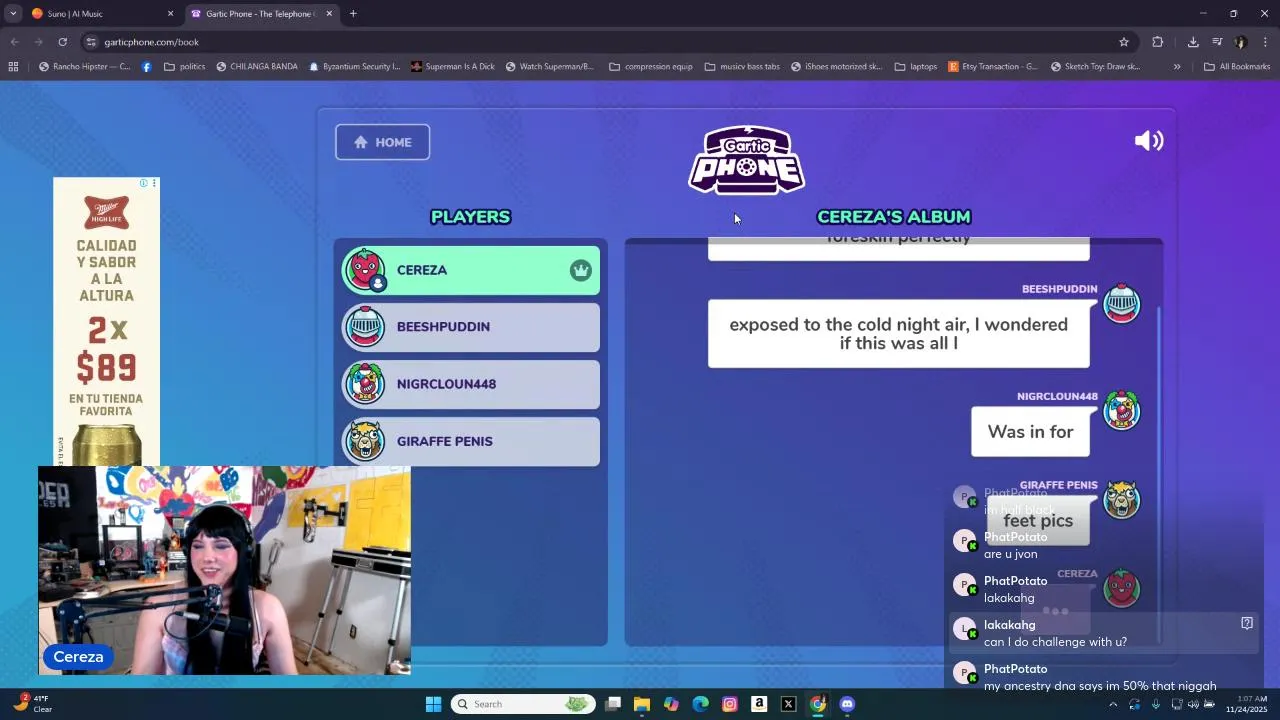Select player BEESHPUDDIN in players list
1280x720 pixels.
pos(470,327)
